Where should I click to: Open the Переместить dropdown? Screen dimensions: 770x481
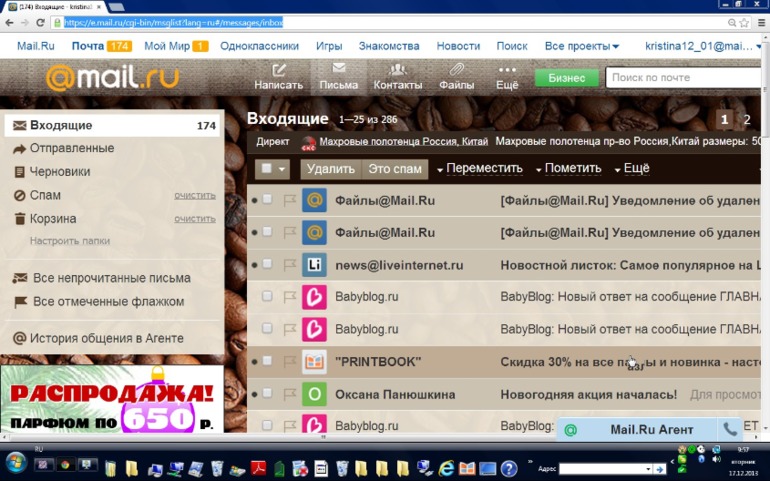tap(480, 169)
